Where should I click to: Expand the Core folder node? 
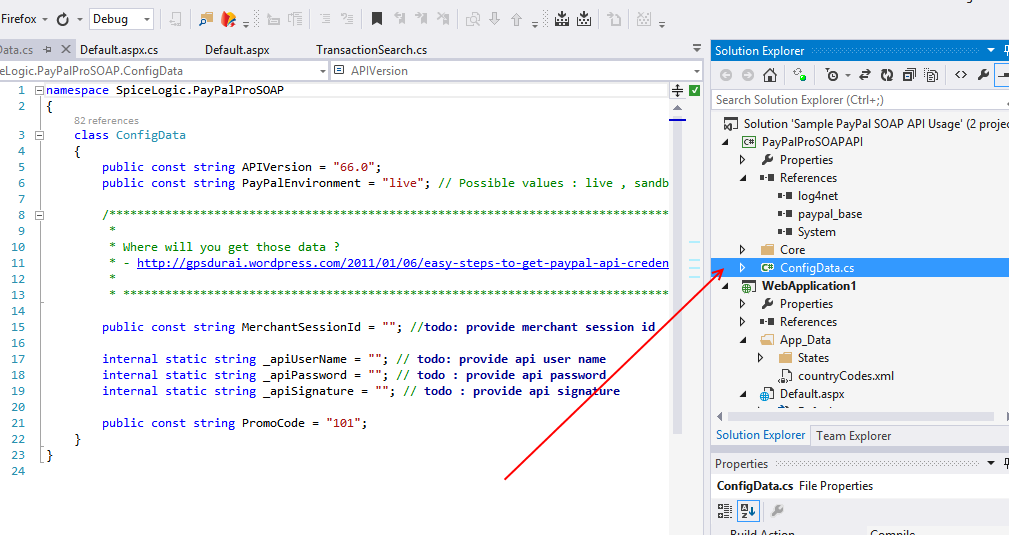click(742, 250)
